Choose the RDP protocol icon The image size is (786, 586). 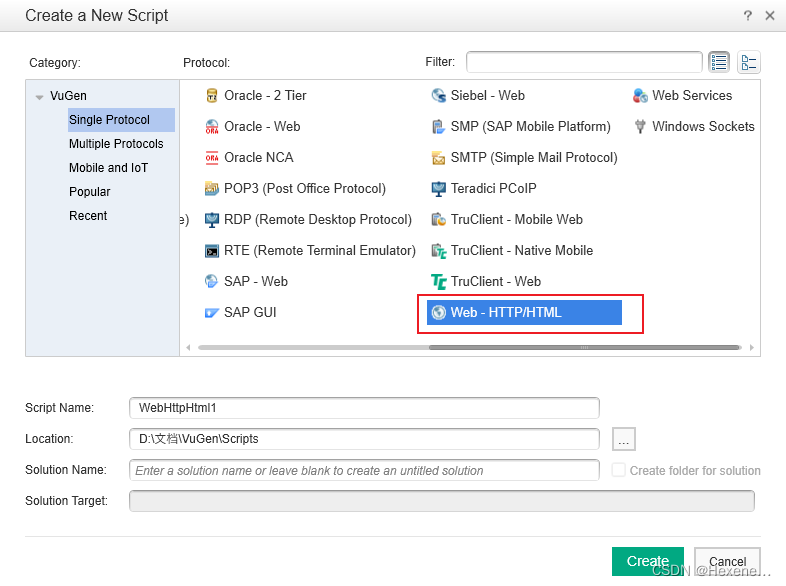click(x=212, y=220)
